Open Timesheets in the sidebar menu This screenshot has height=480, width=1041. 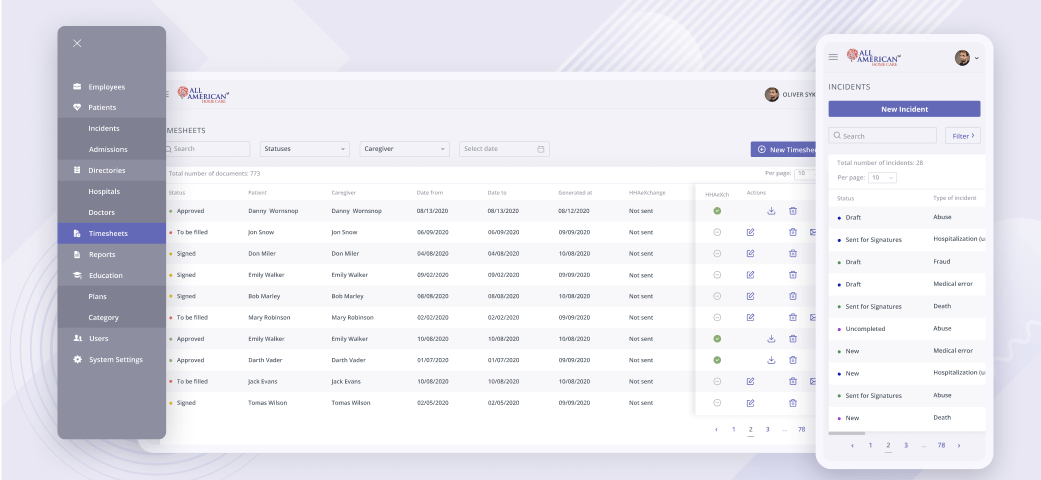[108, 233]
